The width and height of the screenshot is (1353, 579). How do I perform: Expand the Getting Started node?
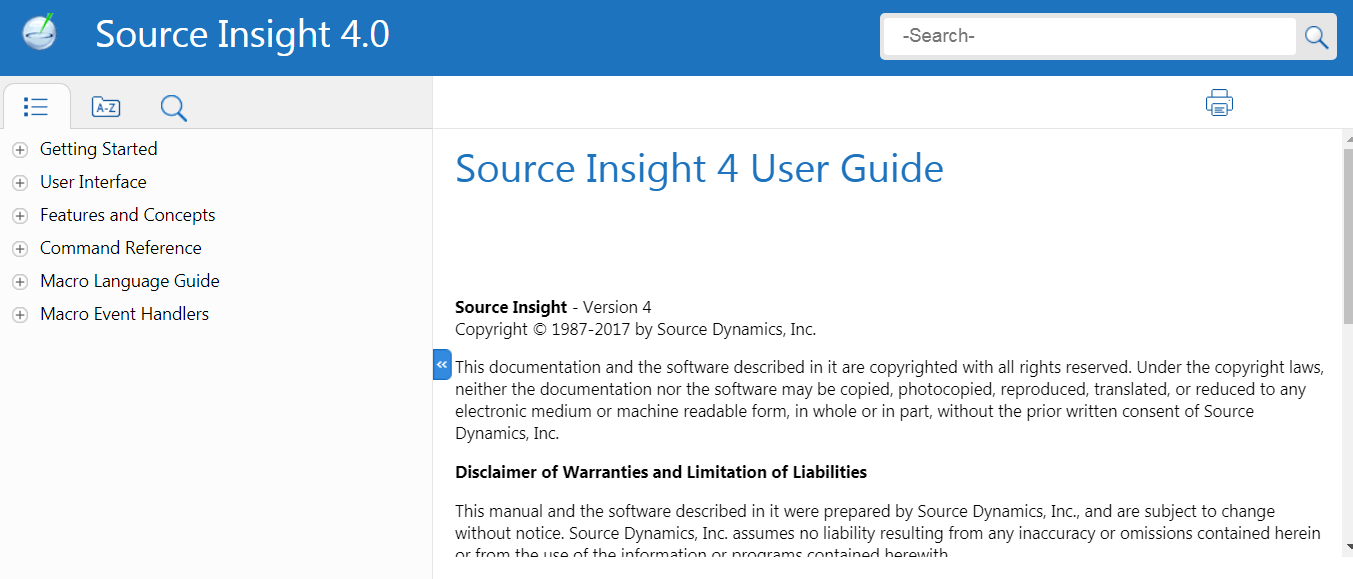(19, 150)
